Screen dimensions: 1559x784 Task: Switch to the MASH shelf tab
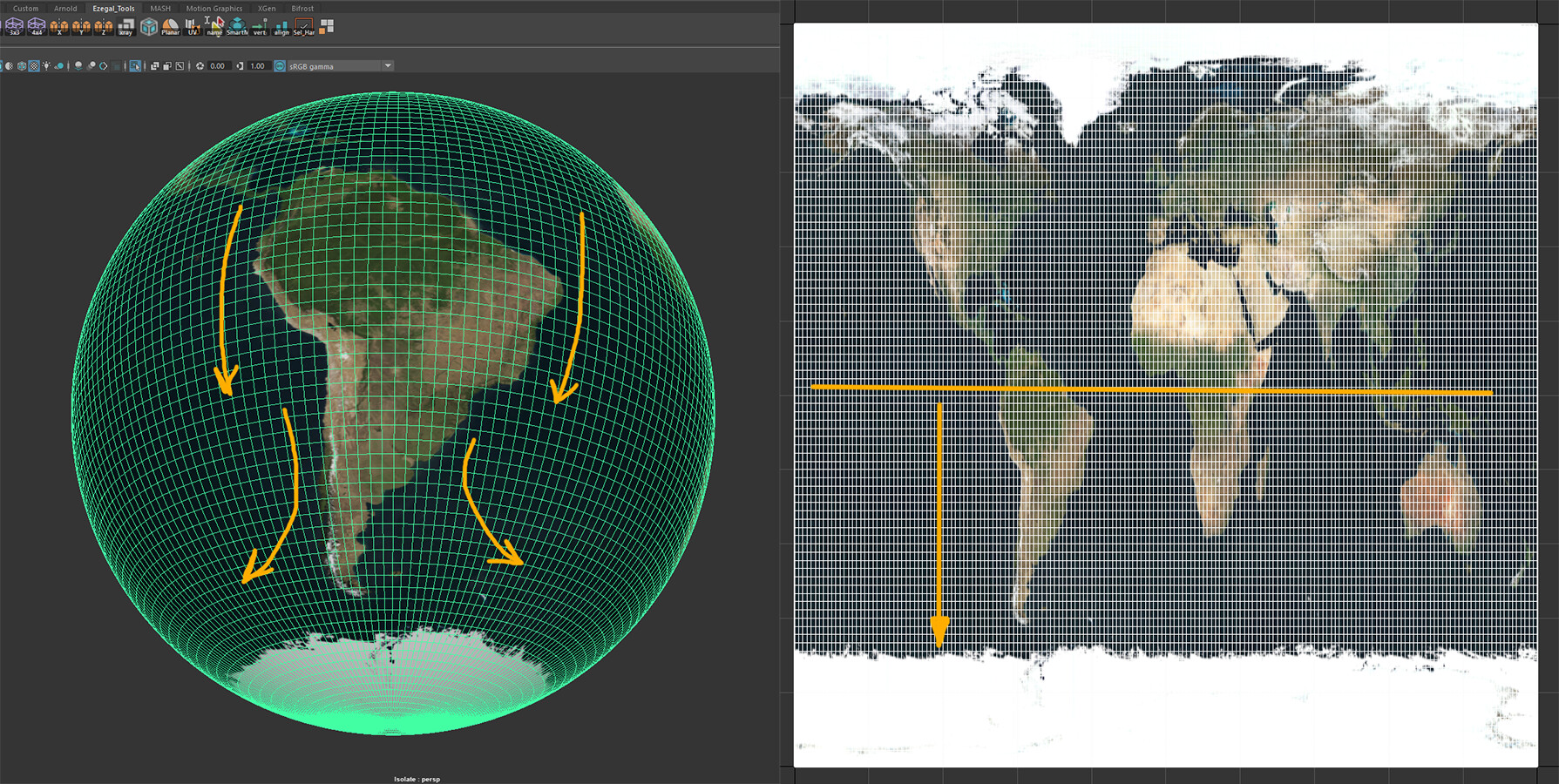point(160,9)
